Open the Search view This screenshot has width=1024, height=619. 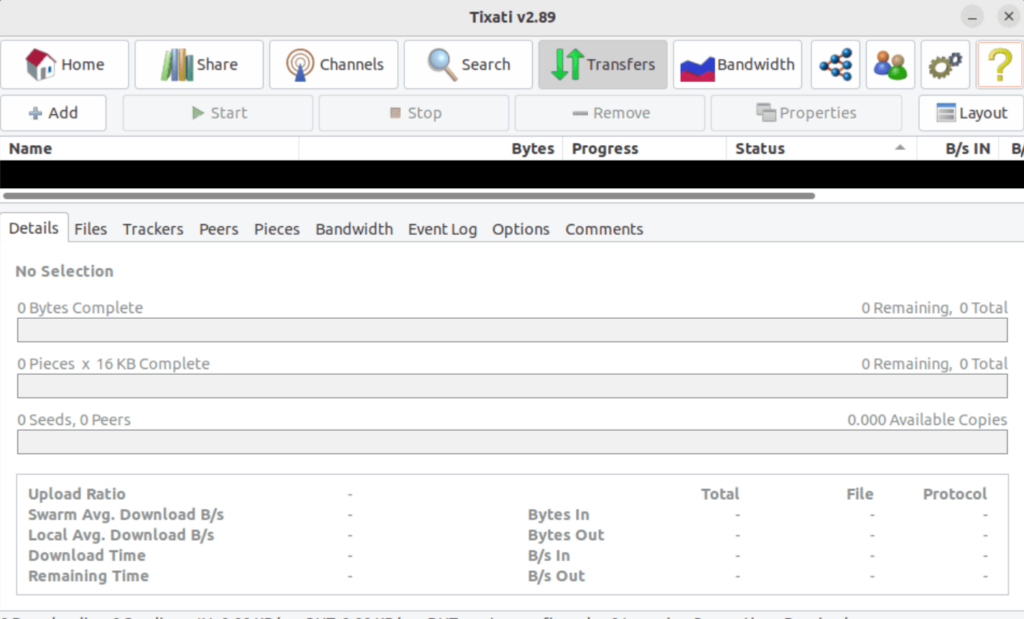pyautogui.click(x=468, y=65)
